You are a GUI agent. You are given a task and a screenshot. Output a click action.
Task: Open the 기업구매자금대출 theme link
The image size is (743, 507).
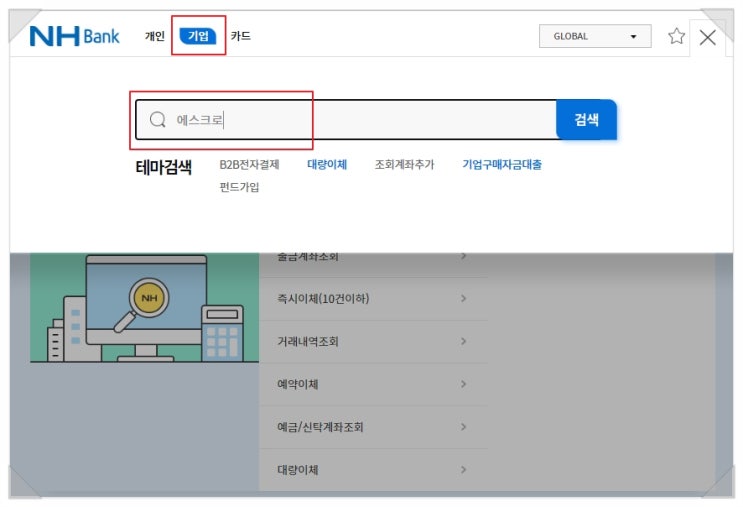[x=502, y=164]
